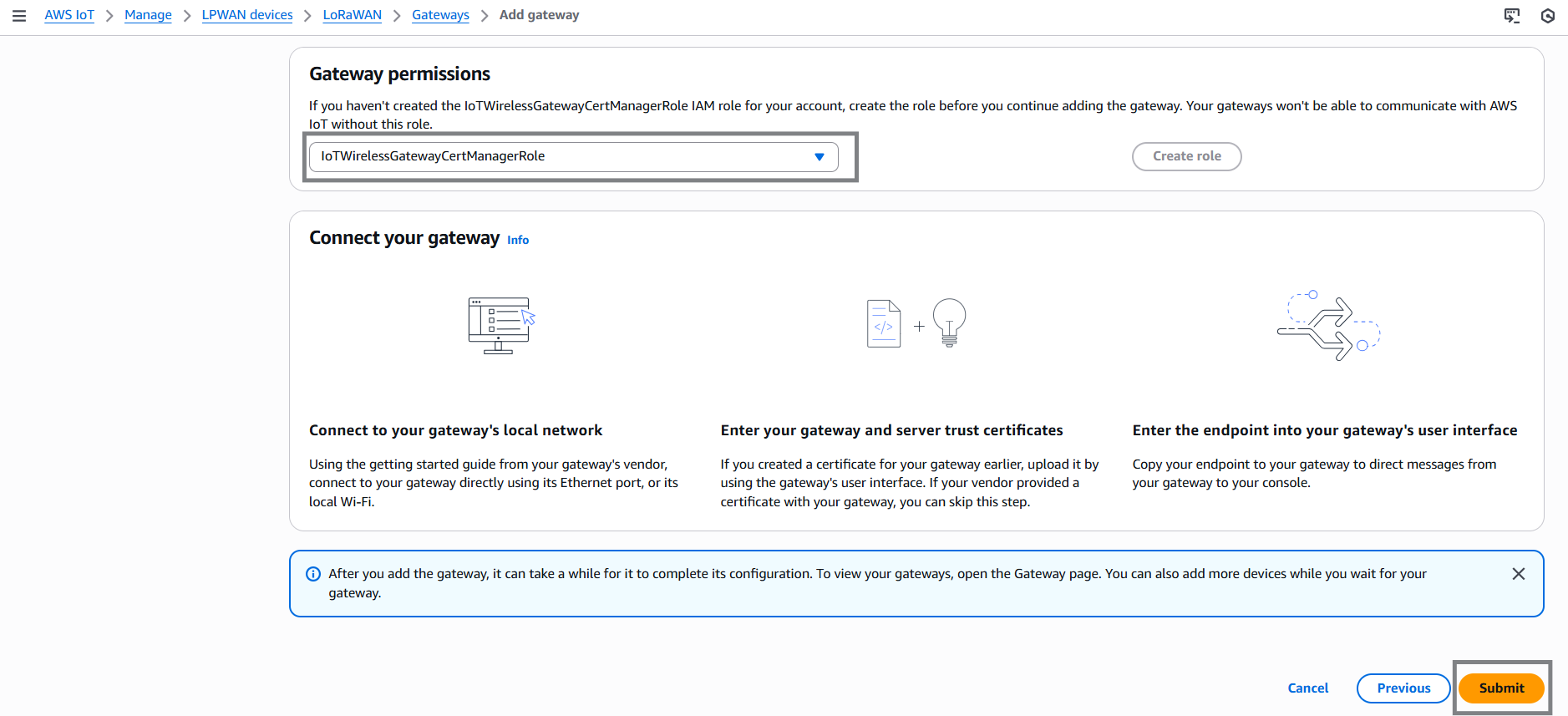Screen dimensions: 1568x716
Task: Click 'Connect to your gateway's local network' heading
Action: (455, 430)
